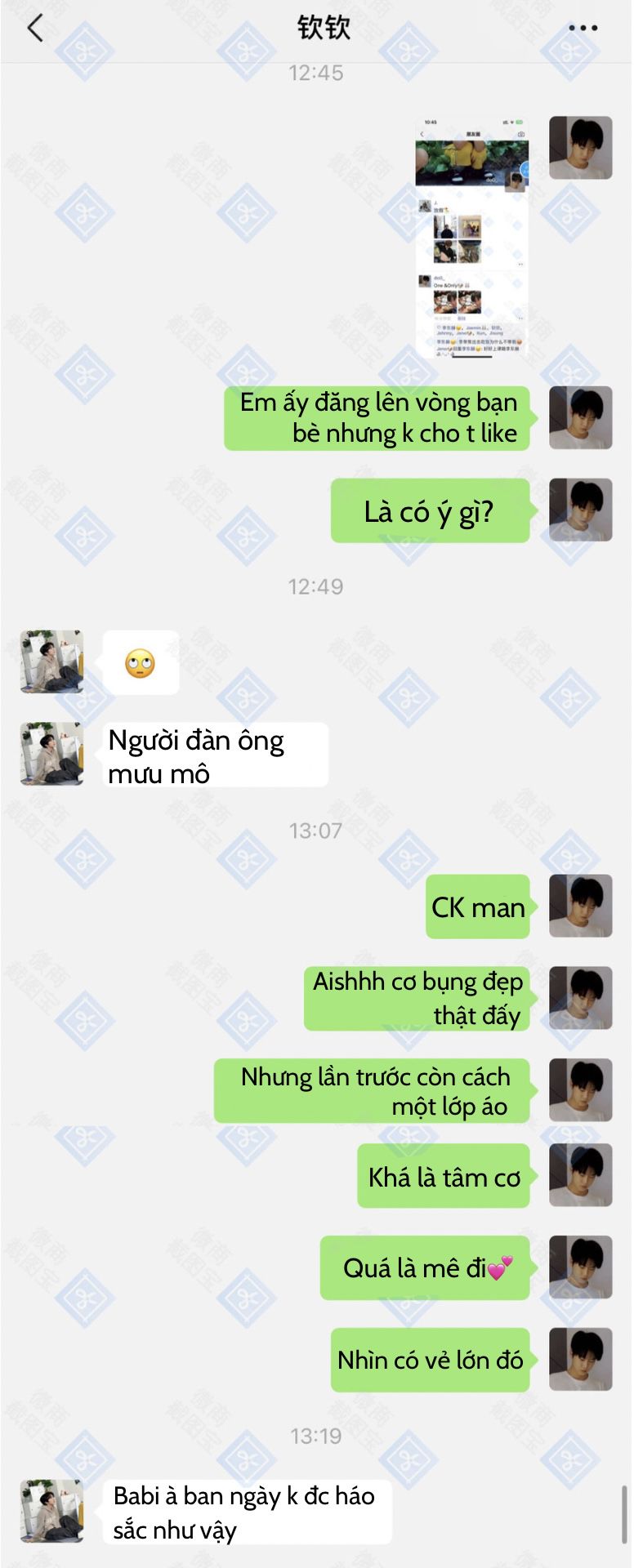Tap contact avatar beside 'Người đàn ông mưu mô'

pos(51,754)
